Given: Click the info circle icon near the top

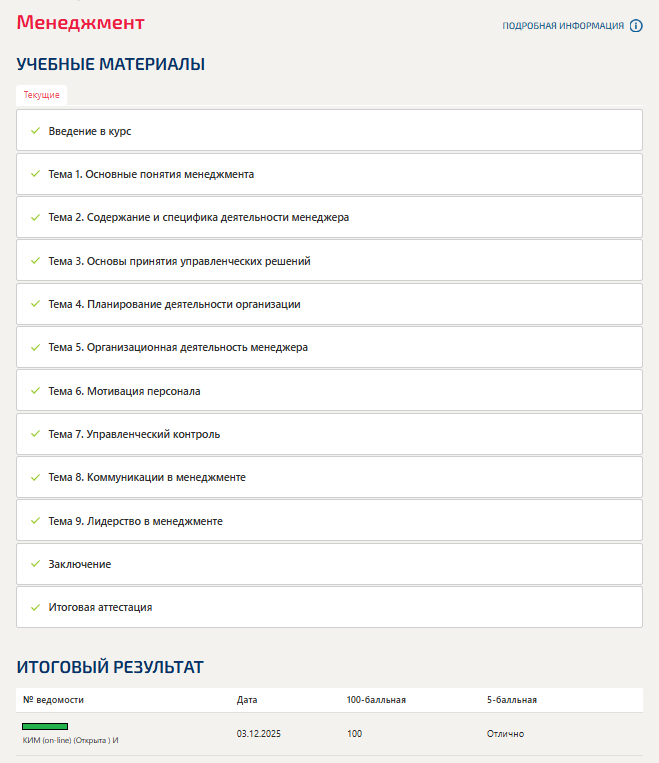Looking at the screenshot, I should pyautogui.click(x=636, y=26).
